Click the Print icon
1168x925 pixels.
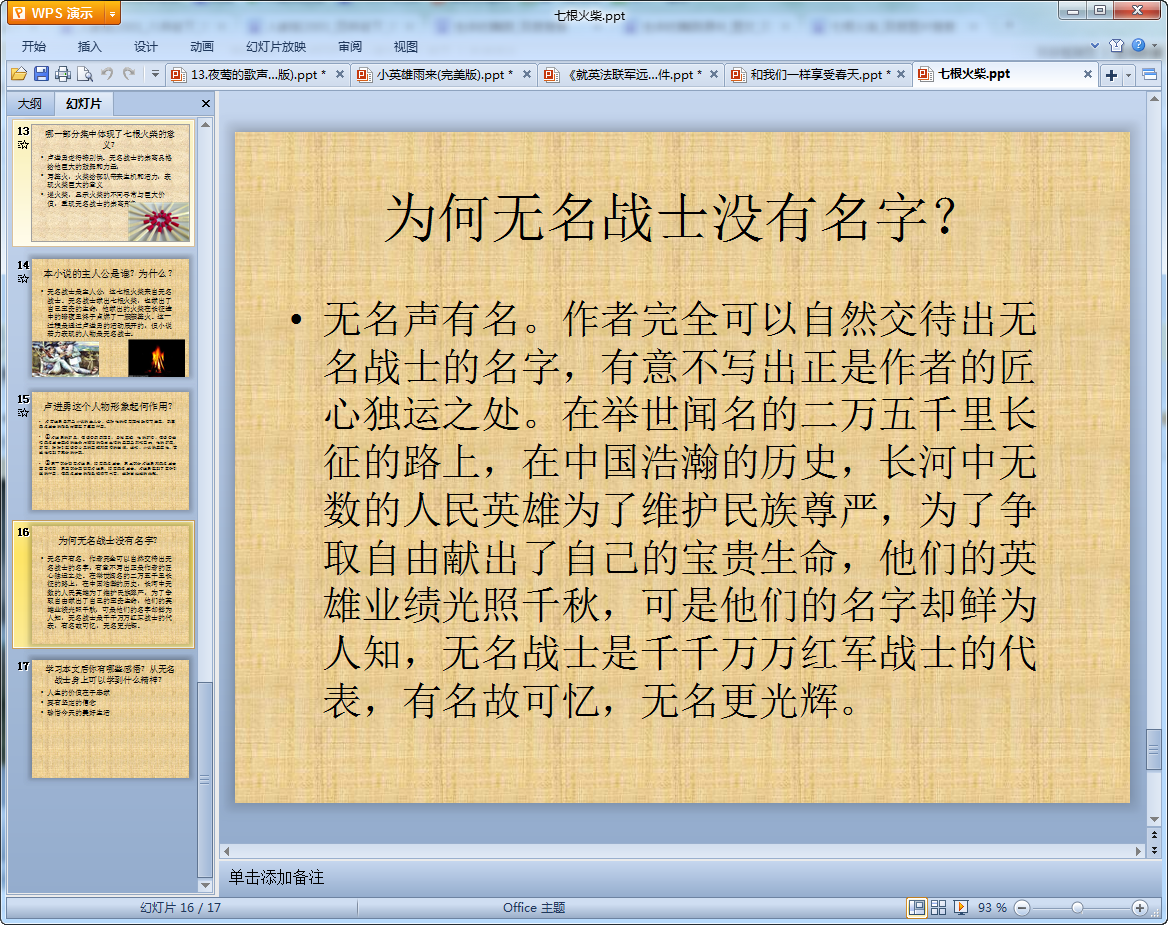63,74
